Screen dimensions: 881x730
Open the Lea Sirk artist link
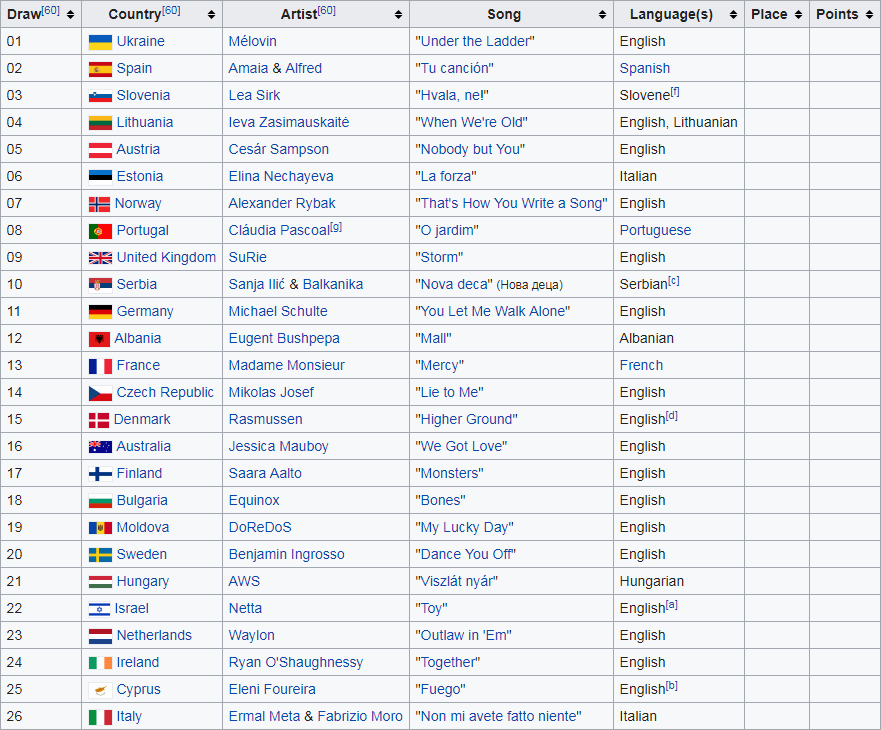coord(254,96)
